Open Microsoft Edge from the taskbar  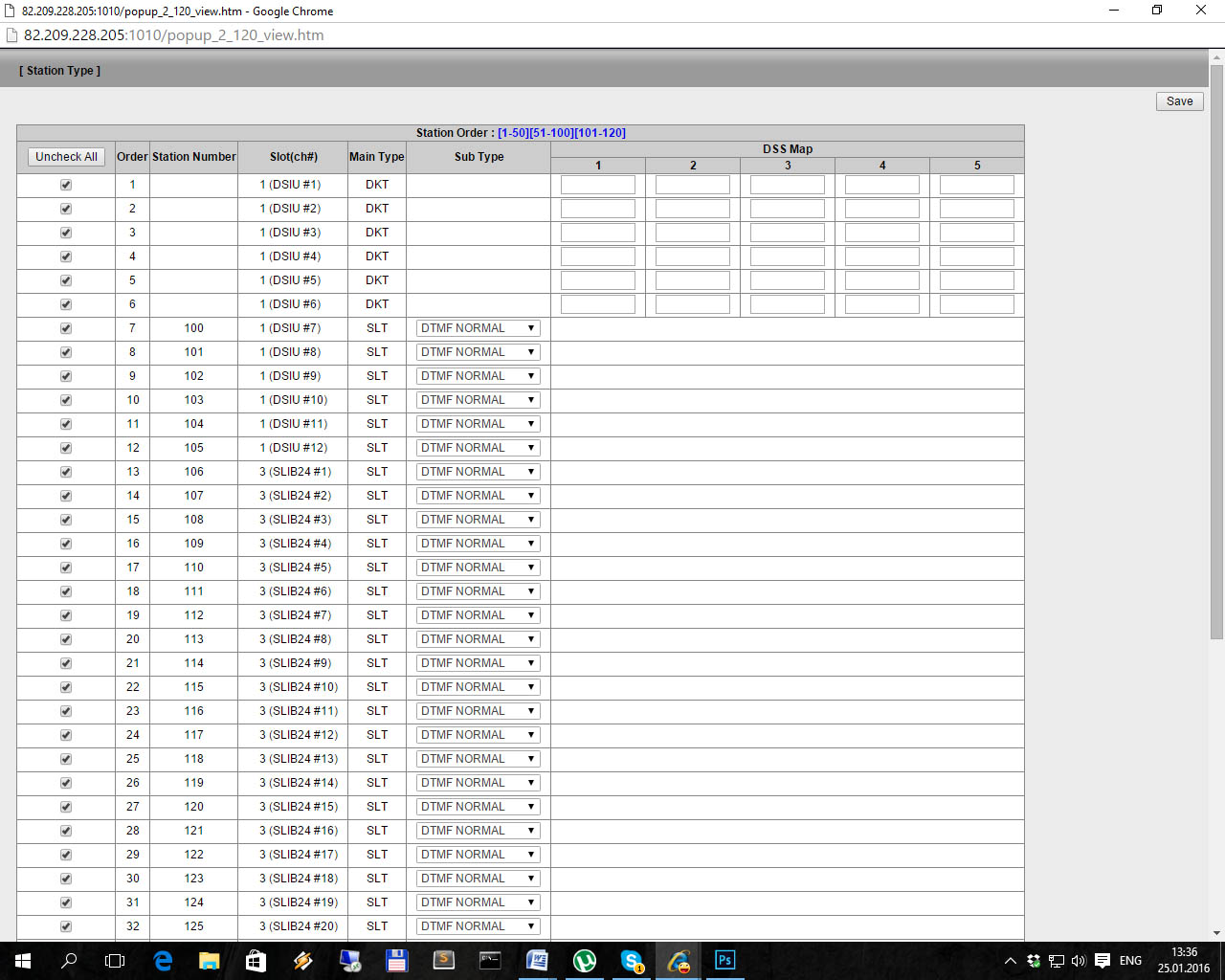pos(163,961)
